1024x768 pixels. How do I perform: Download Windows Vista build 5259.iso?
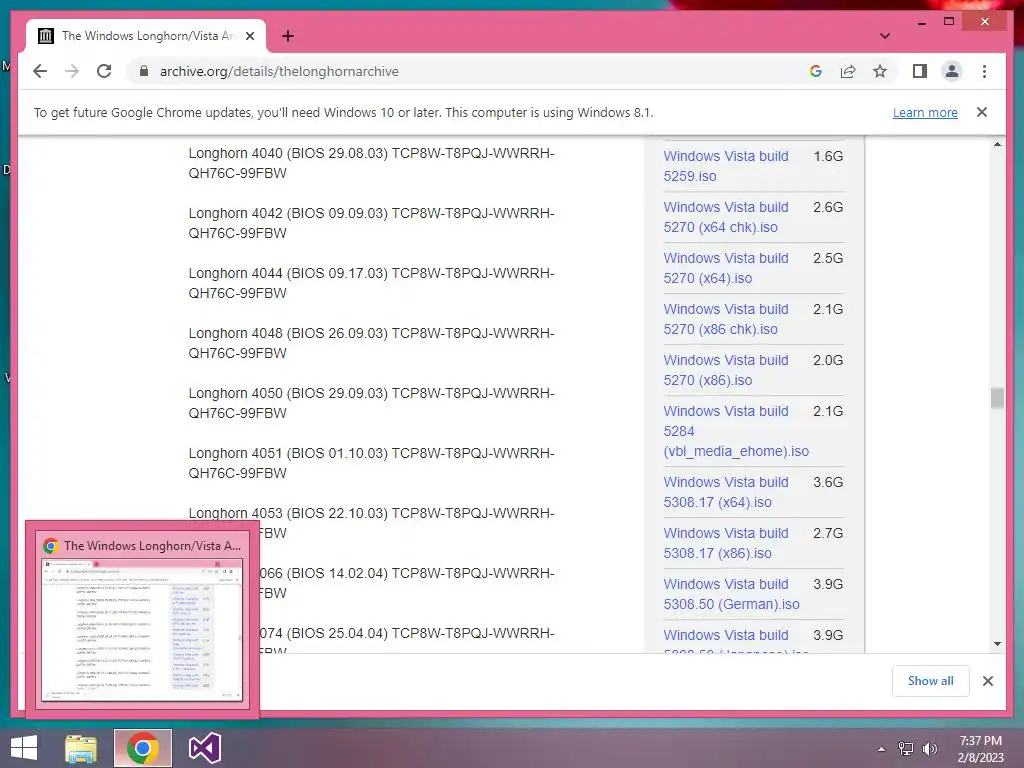coord(726,166)
